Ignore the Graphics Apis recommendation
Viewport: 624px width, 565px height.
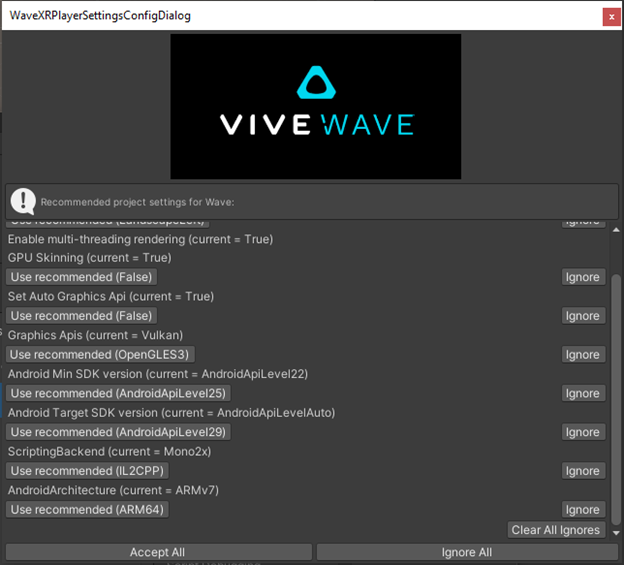point(582,355)
